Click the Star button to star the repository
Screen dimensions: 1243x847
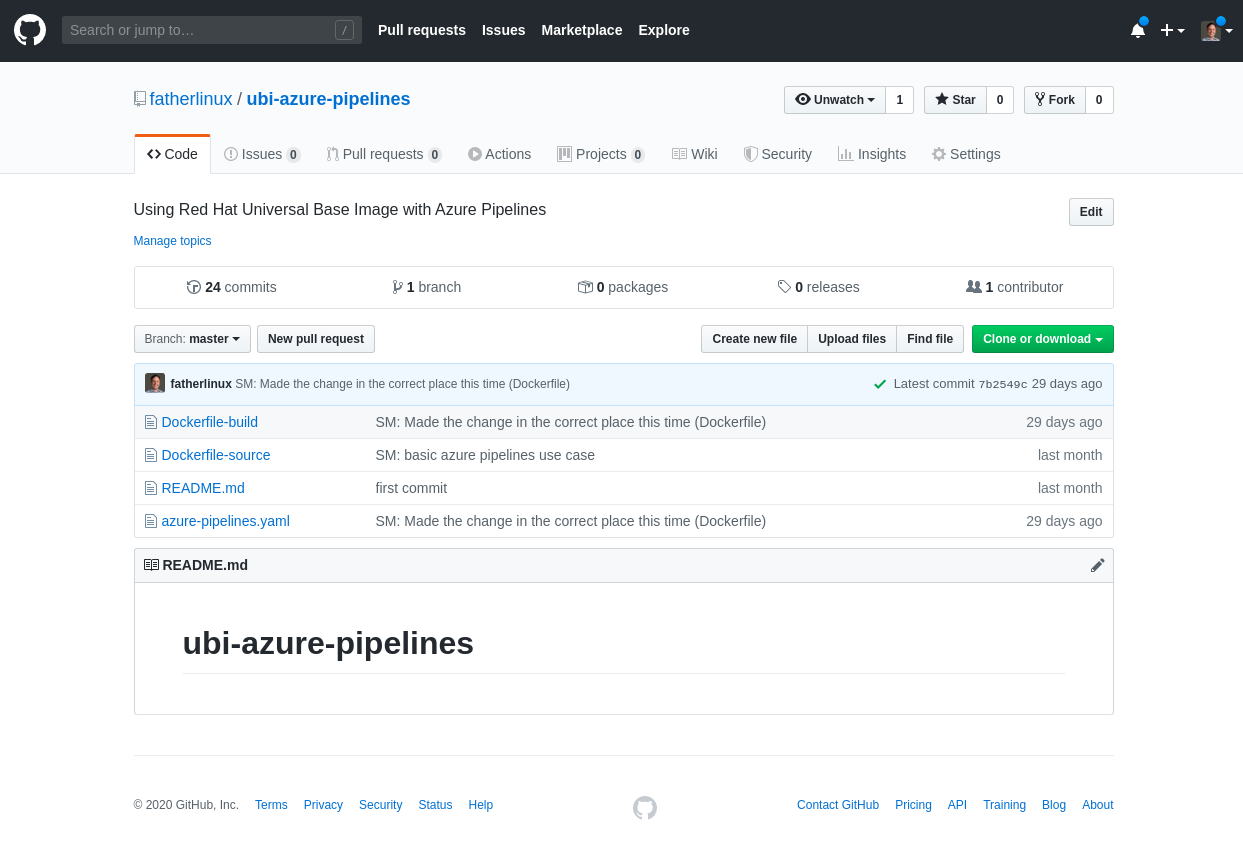point(955,100)
